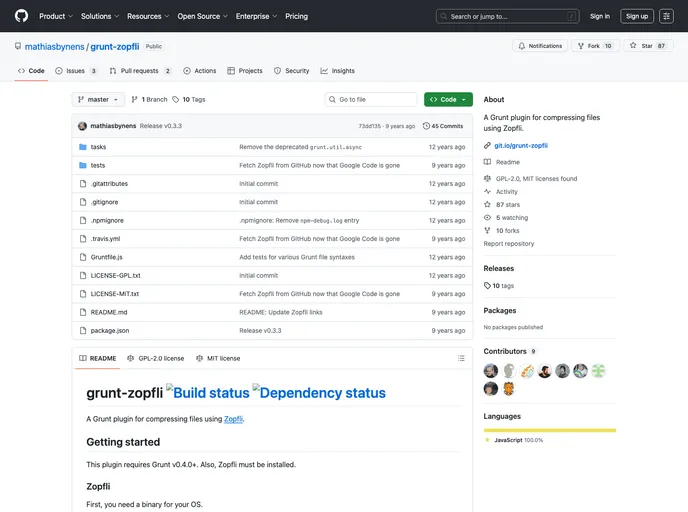Click the yellow JavaScript language bar
This screenshot has width=688, height=512.
coord(549,430)
